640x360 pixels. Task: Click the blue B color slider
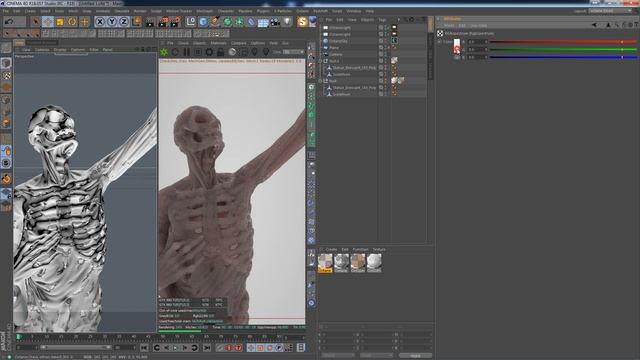coord(563,57)
